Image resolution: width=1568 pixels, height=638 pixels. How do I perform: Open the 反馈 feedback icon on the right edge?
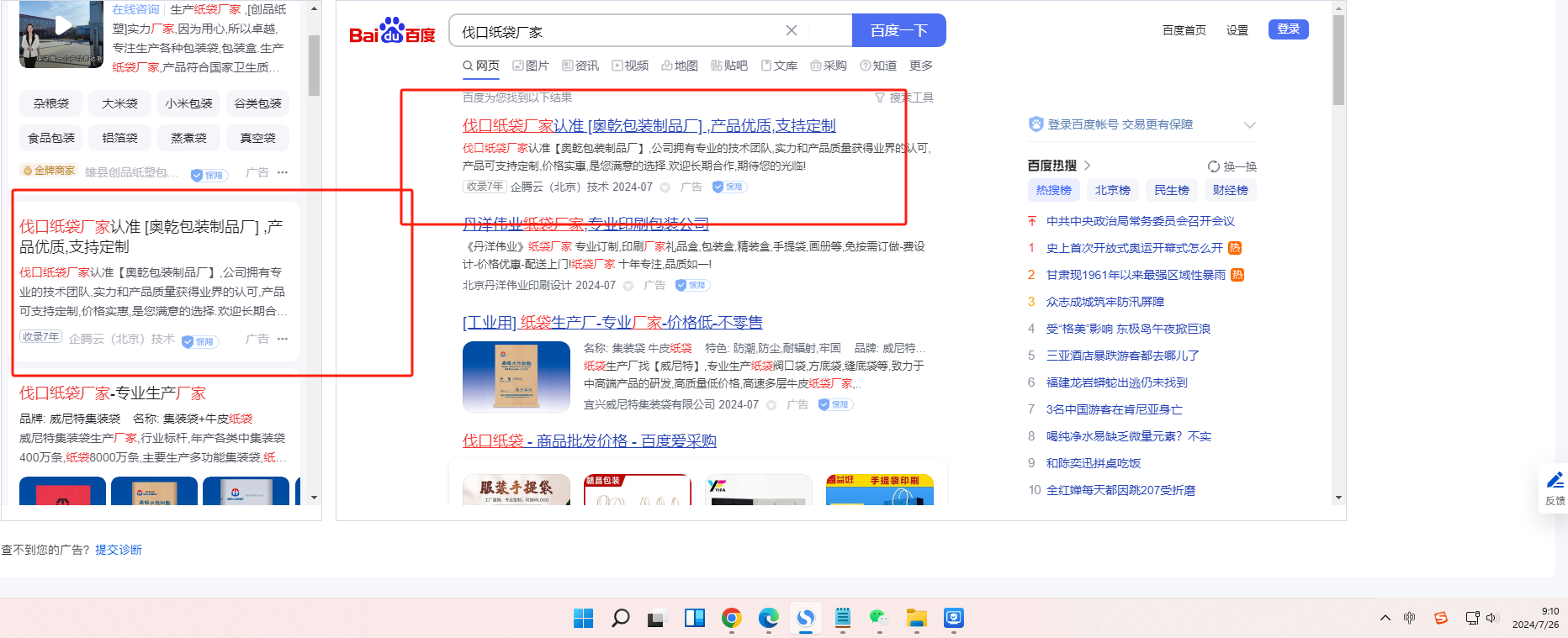[x=1555, y=487]
